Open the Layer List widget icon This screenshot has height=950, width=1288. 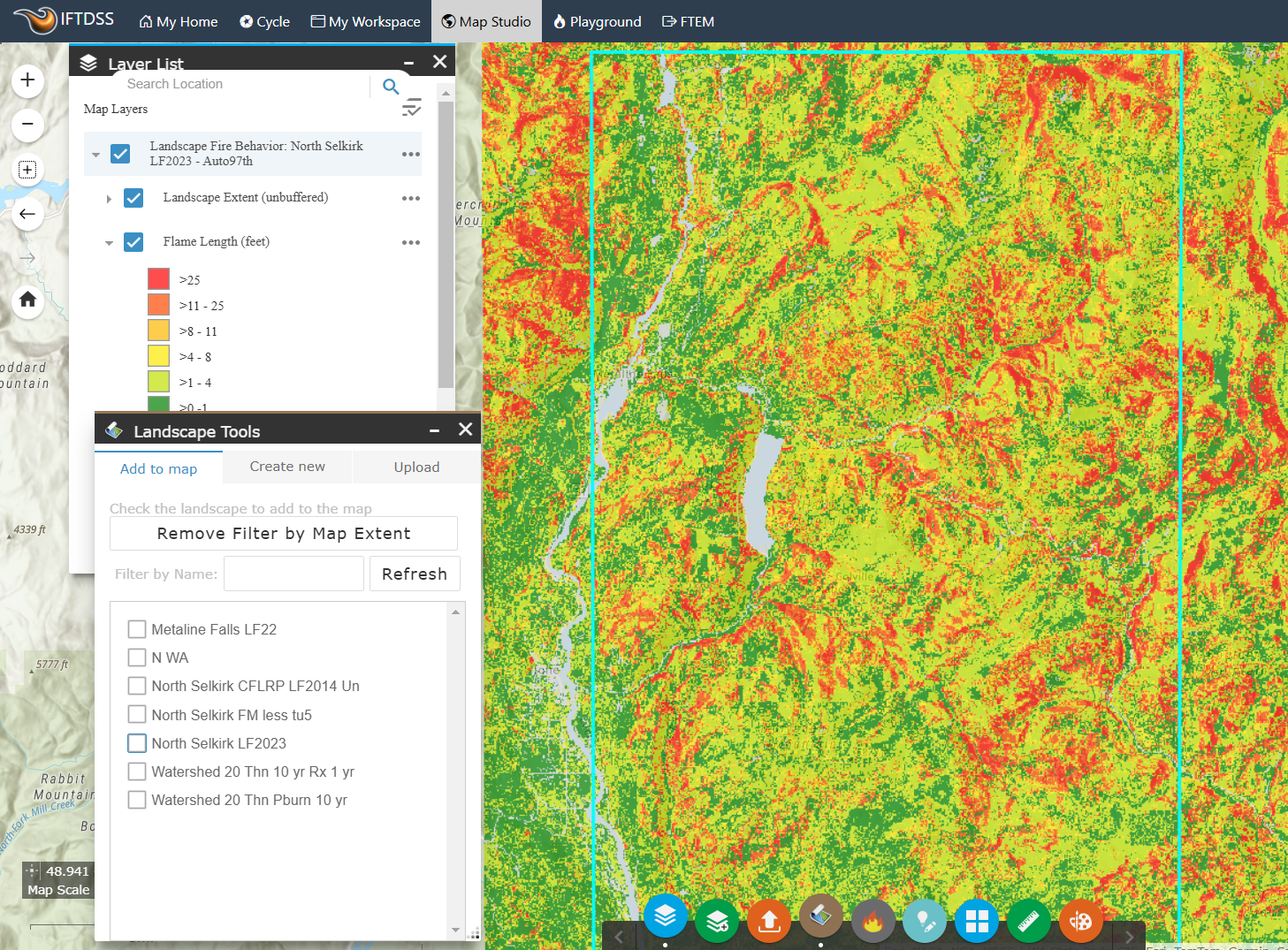click(666, 920)
